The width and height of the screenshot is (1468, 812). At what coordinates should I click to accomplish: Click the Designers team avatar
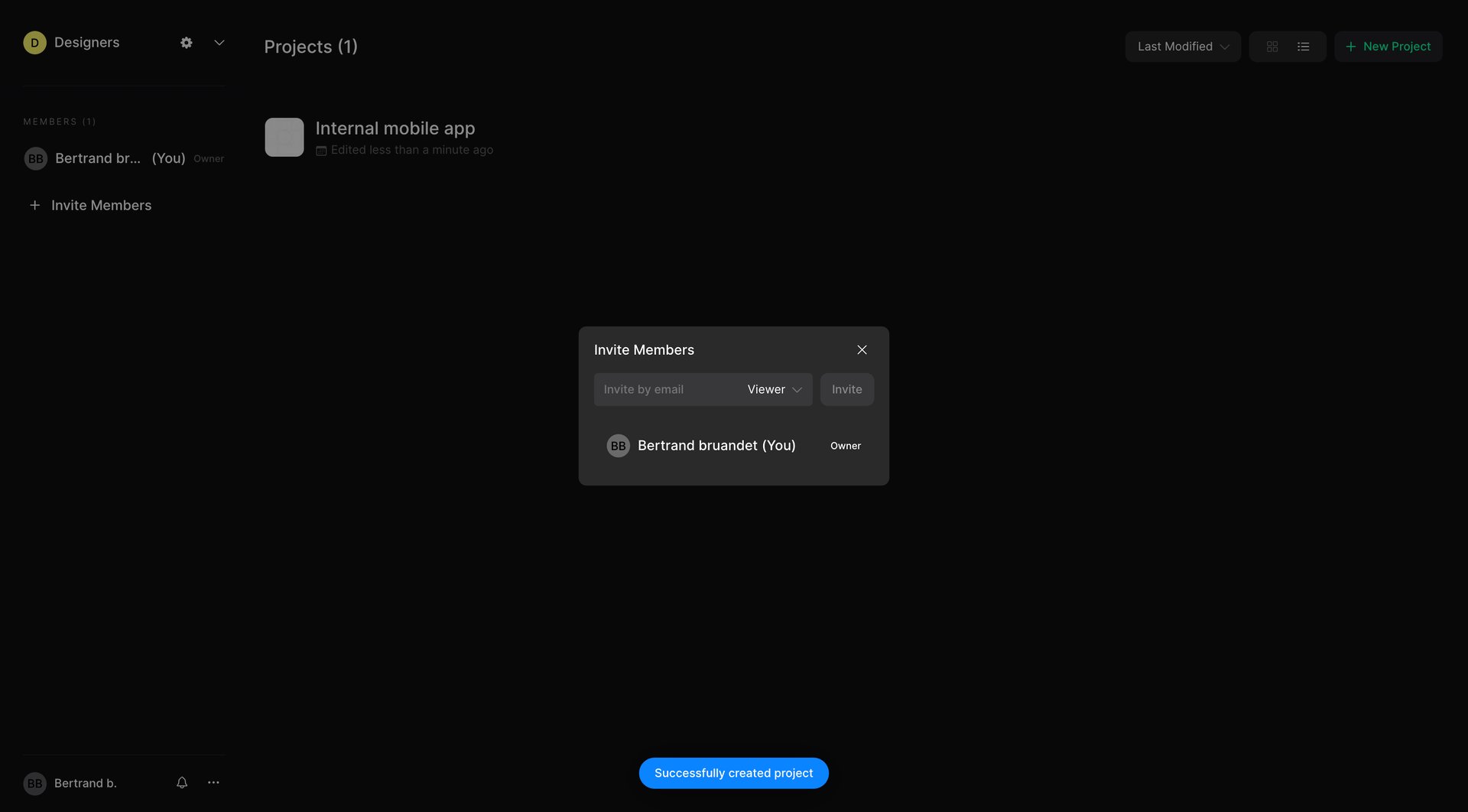click(34, 42)
